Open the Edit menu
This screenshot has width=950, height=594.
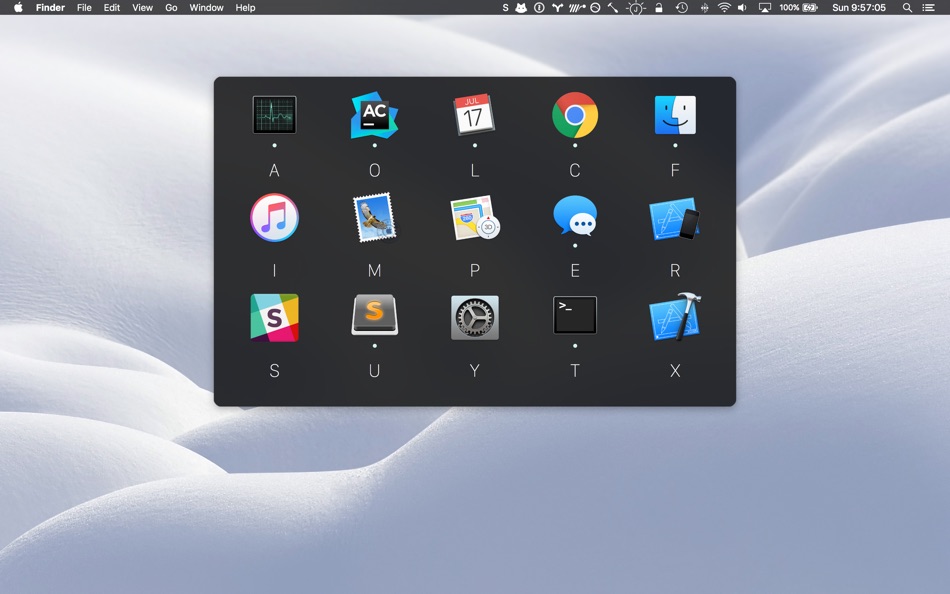(x=111, y=7)
